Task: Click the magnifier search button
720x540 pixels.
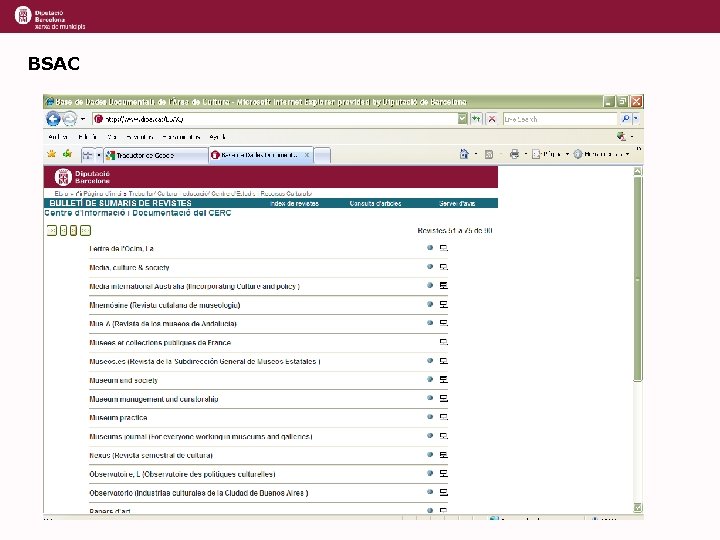Action: [x=625, y=119]
